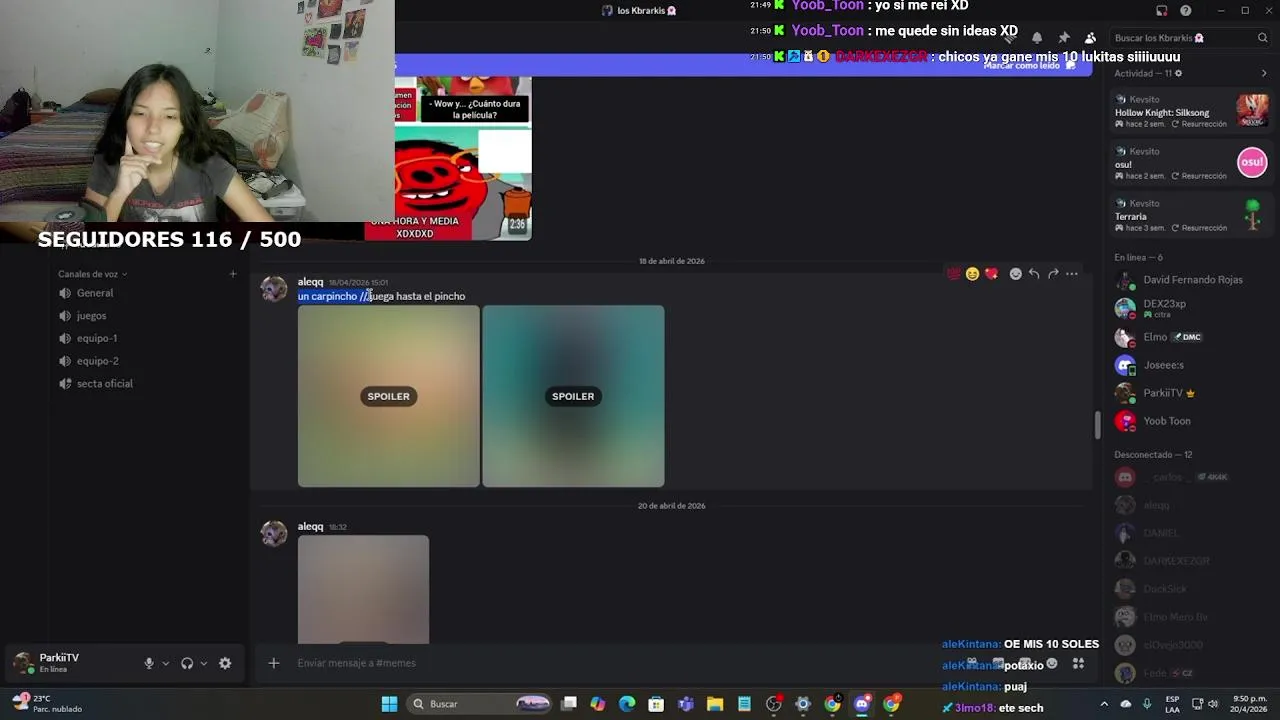Viewport: 1280px width, 720px height.
Task: Join the equipo-1 voice channel
Action: pos(148,338)
